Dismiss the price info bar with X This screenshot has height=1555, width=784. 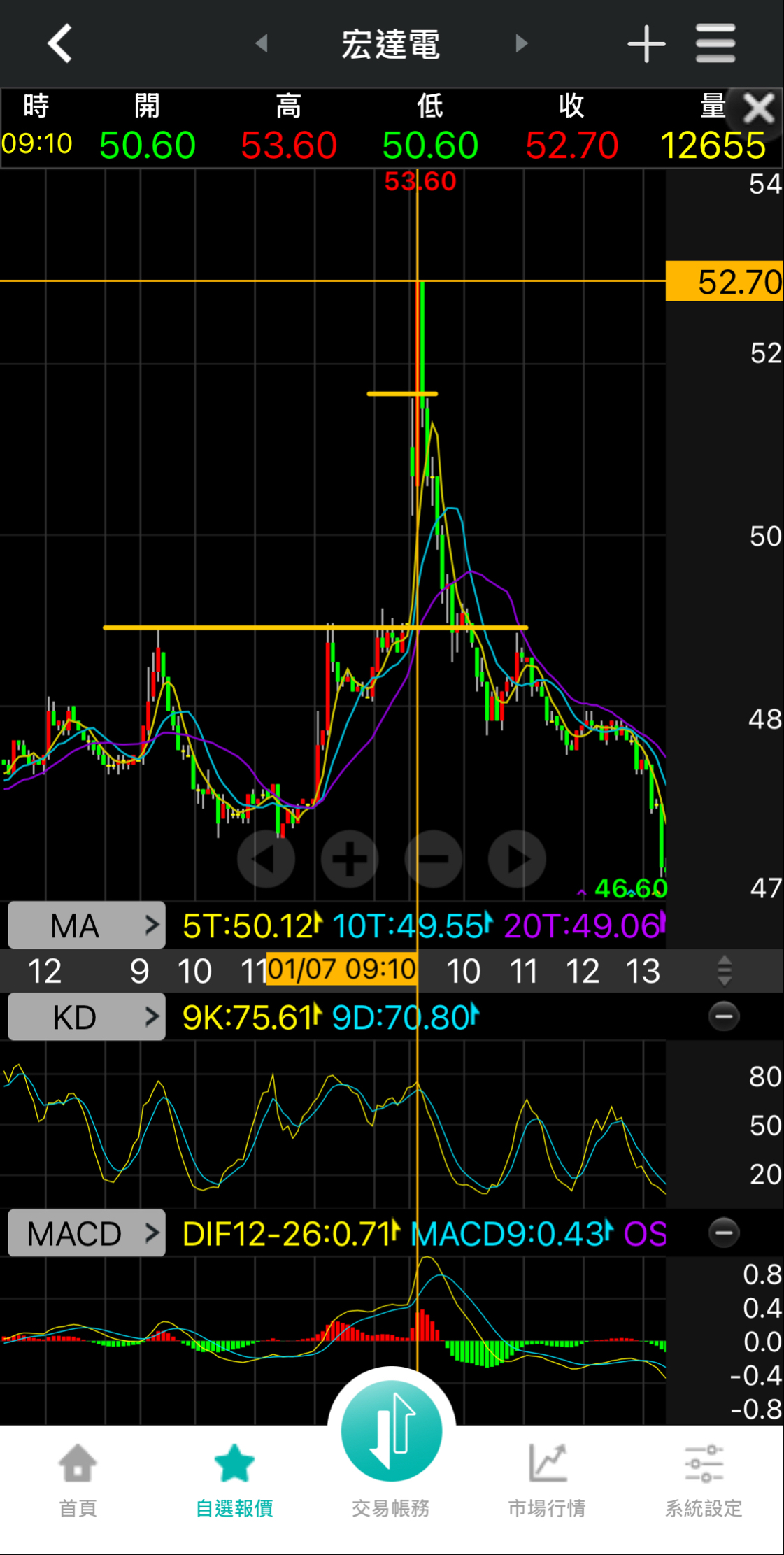[758, 108]
